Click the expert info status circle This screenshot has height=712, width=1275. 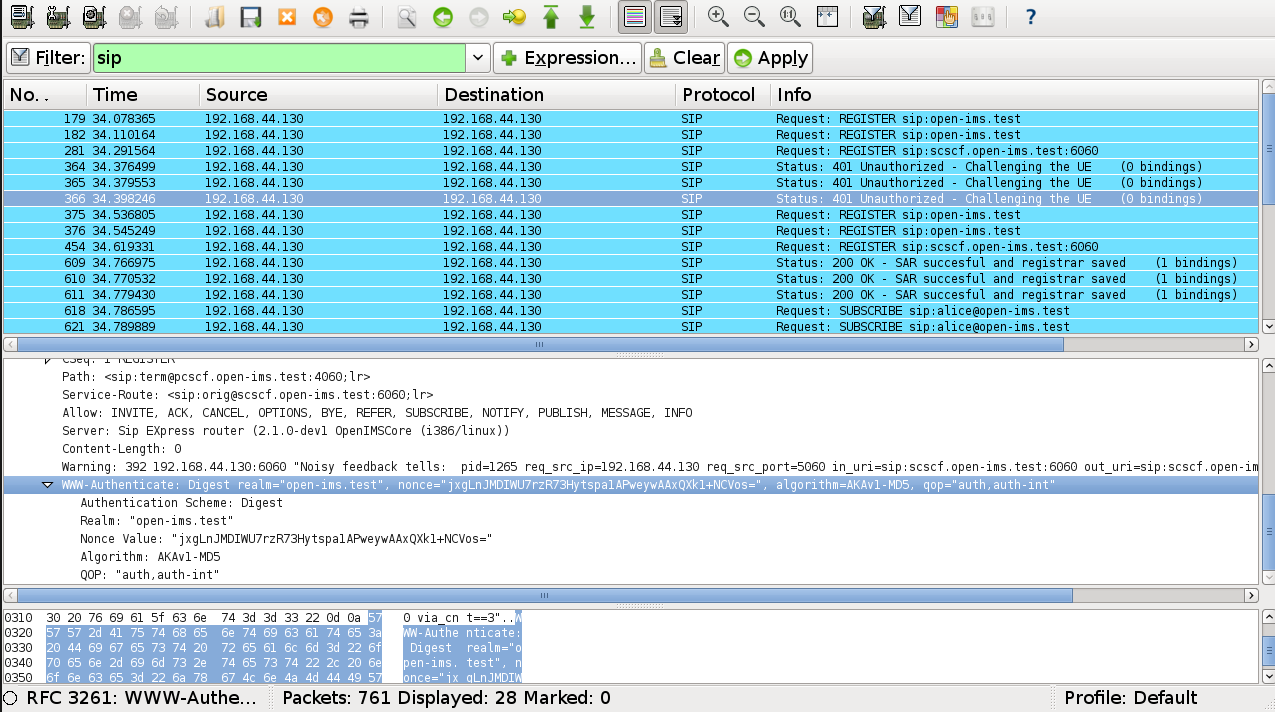coord(12,698)
